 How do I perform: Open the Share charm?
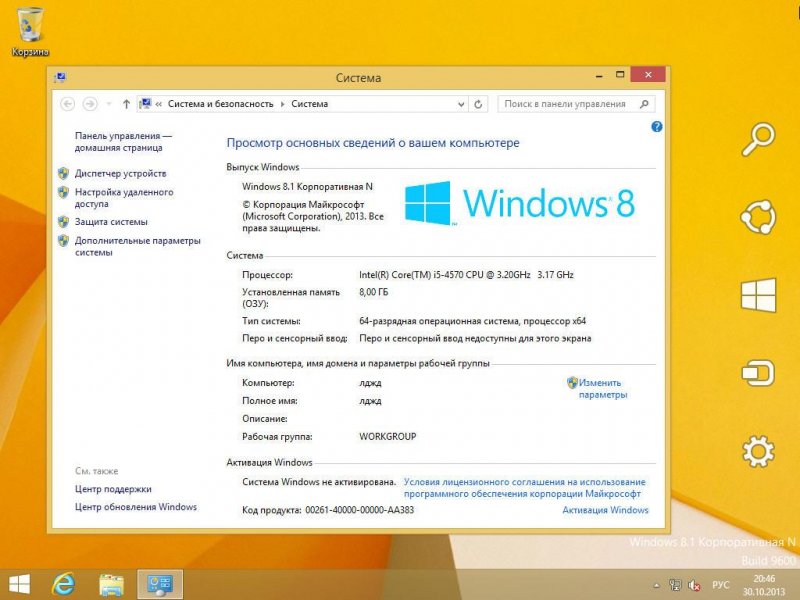coord(758,217)
